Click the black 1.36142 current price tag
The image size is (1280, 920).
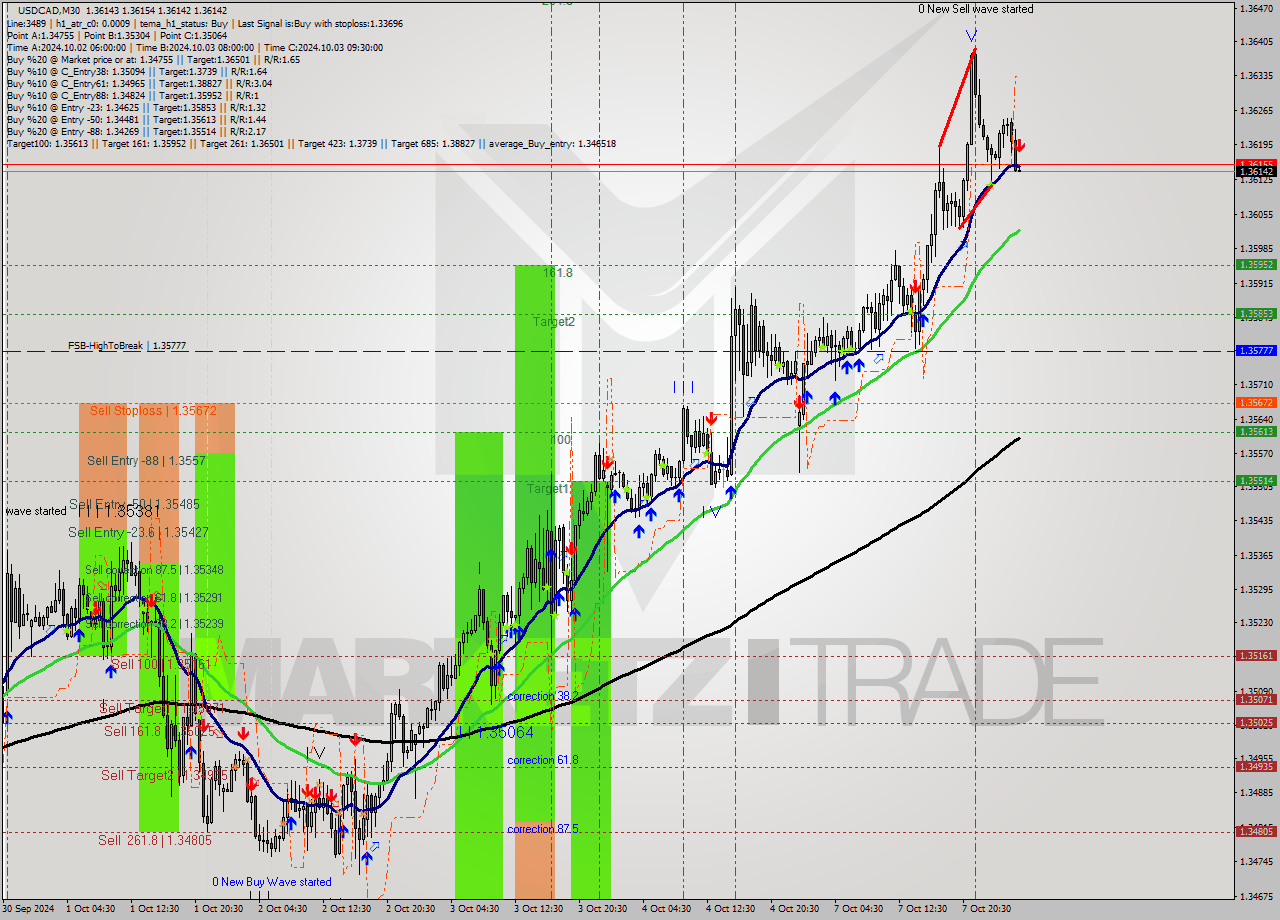[x=1256, y=172]
